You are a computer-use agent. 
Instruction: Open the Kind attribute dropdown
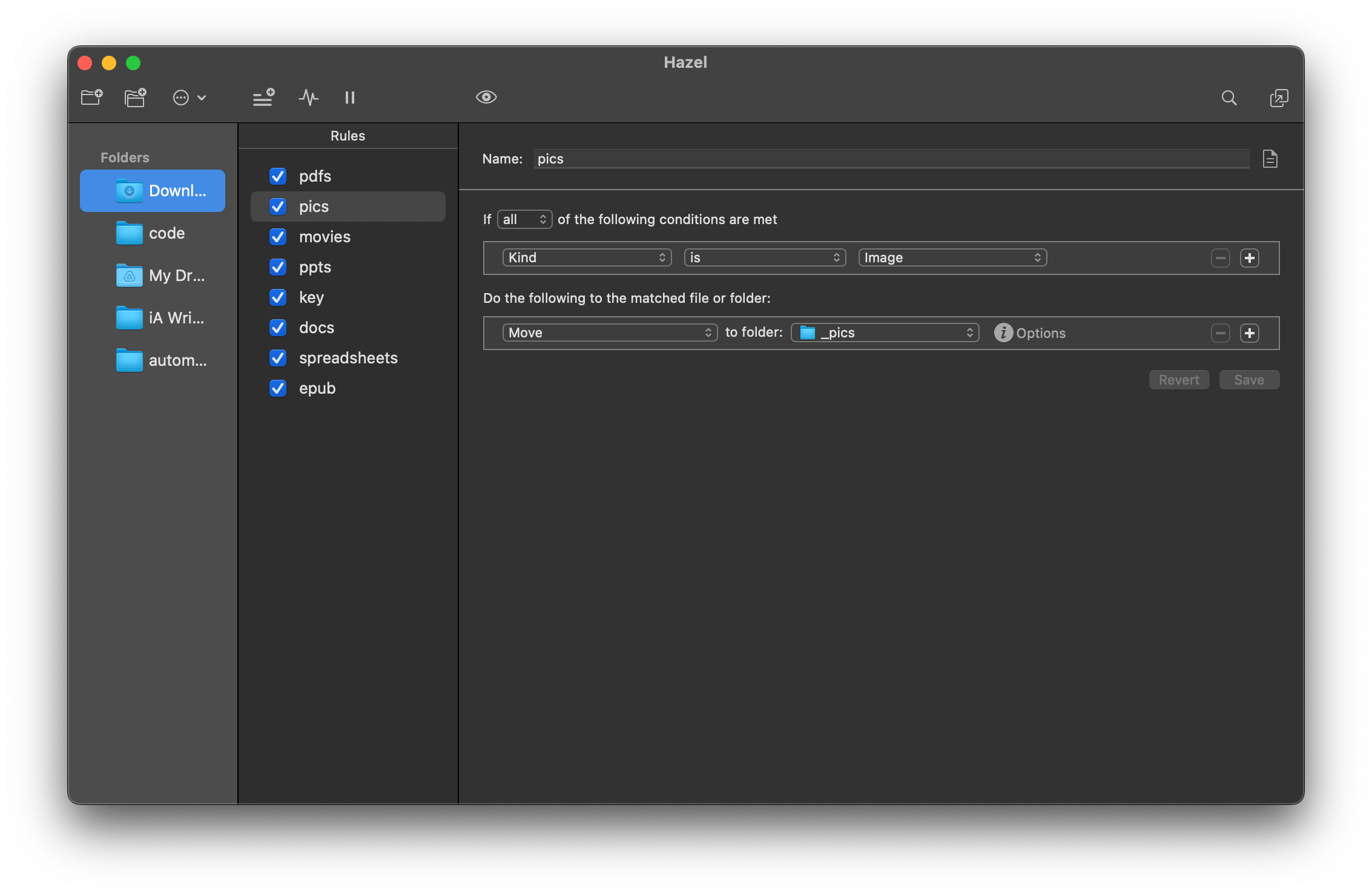pos(586,257)
